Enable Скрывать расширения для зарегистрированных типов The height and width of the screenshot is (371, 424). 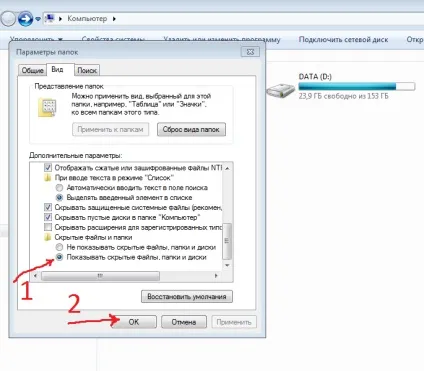coord(48,227)
